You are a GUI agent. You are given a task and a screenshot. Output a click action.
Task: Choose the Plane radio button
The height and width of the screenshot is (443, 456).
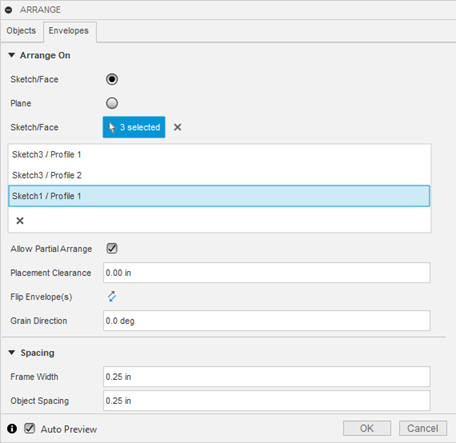tap(112, 103)
